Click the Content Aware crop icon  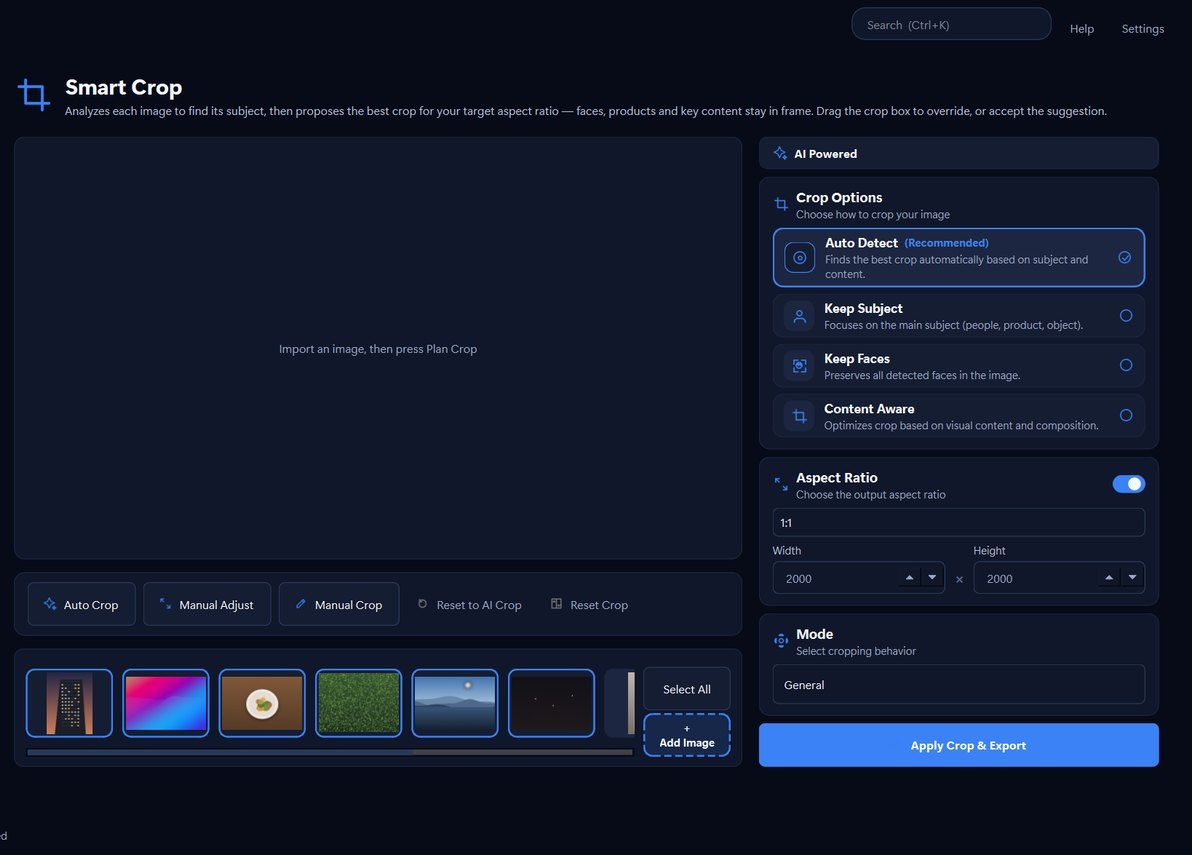pos(799,416)
